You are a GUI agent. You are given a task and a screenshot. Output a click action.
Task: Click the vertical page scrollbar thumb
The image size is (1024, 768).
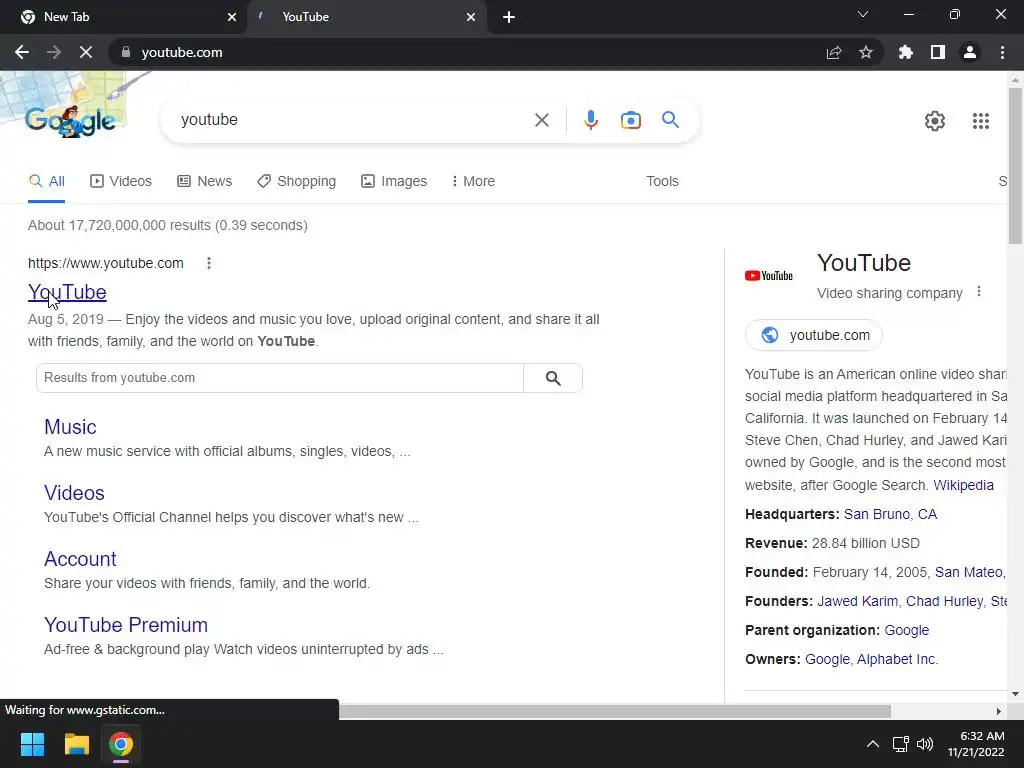click(1015, 165)
